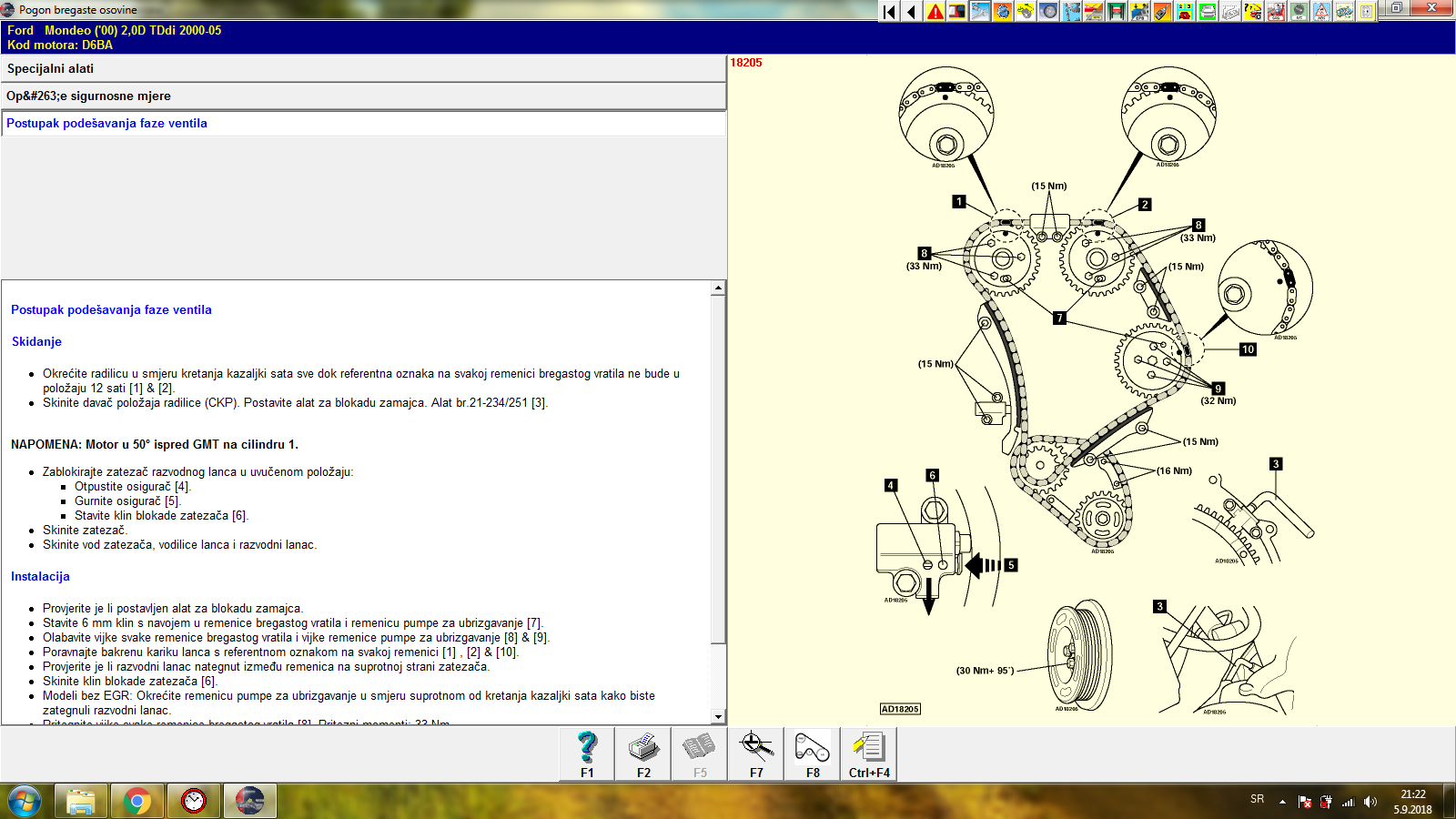Show hidden tray icons arrow
The height and width of the screenshot is (819, 1456).
point(1282,802)
